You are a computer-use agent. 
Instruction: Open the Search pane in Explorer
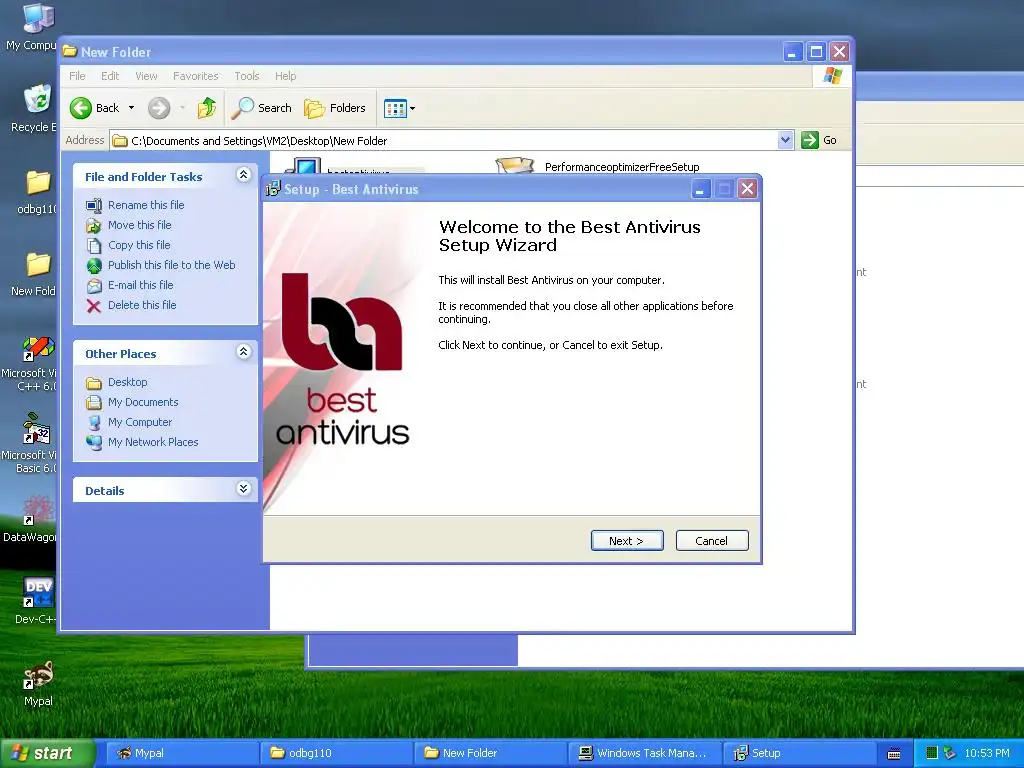pos(262,108)
